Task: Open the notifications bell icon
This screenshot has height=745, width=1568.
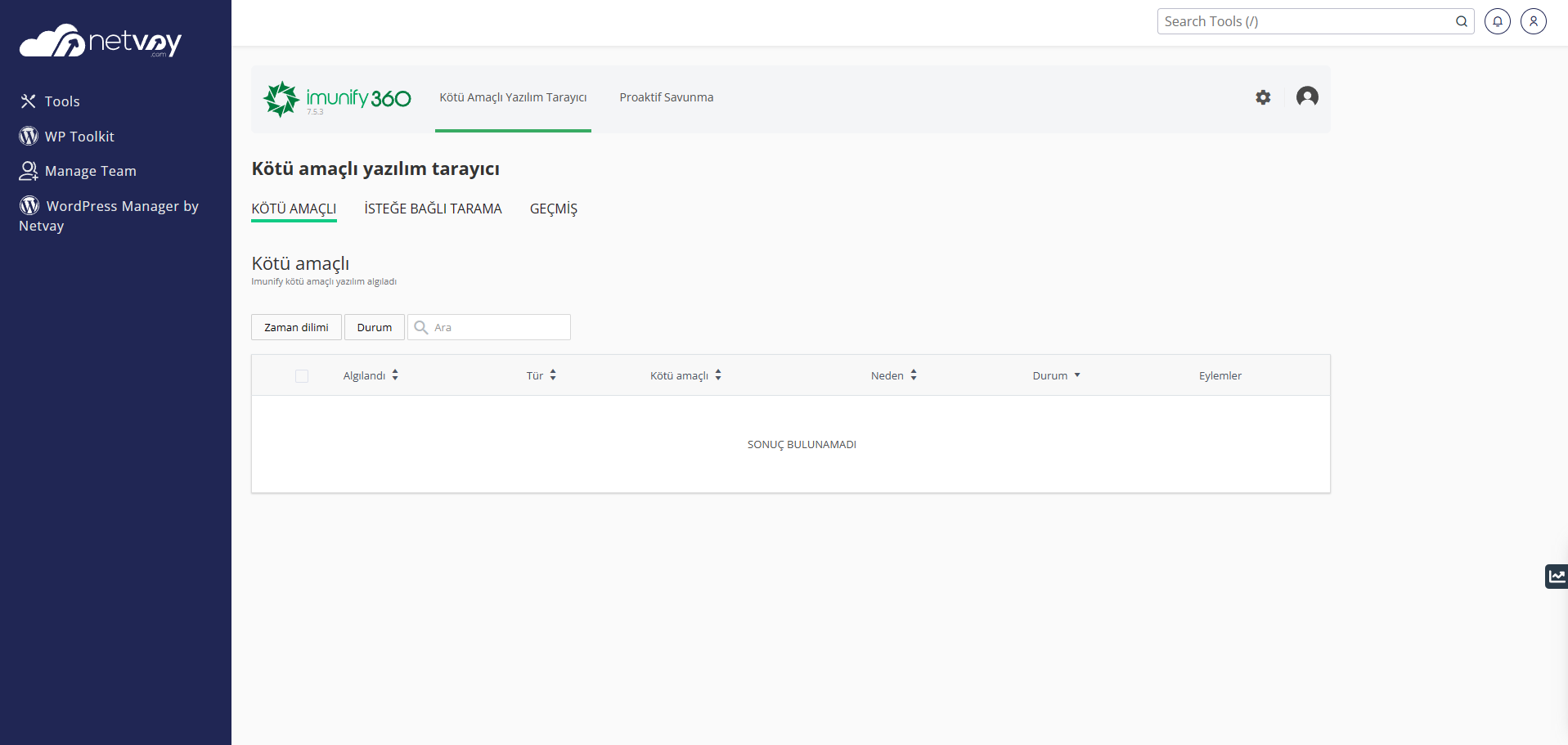Action: [1497, 21]
